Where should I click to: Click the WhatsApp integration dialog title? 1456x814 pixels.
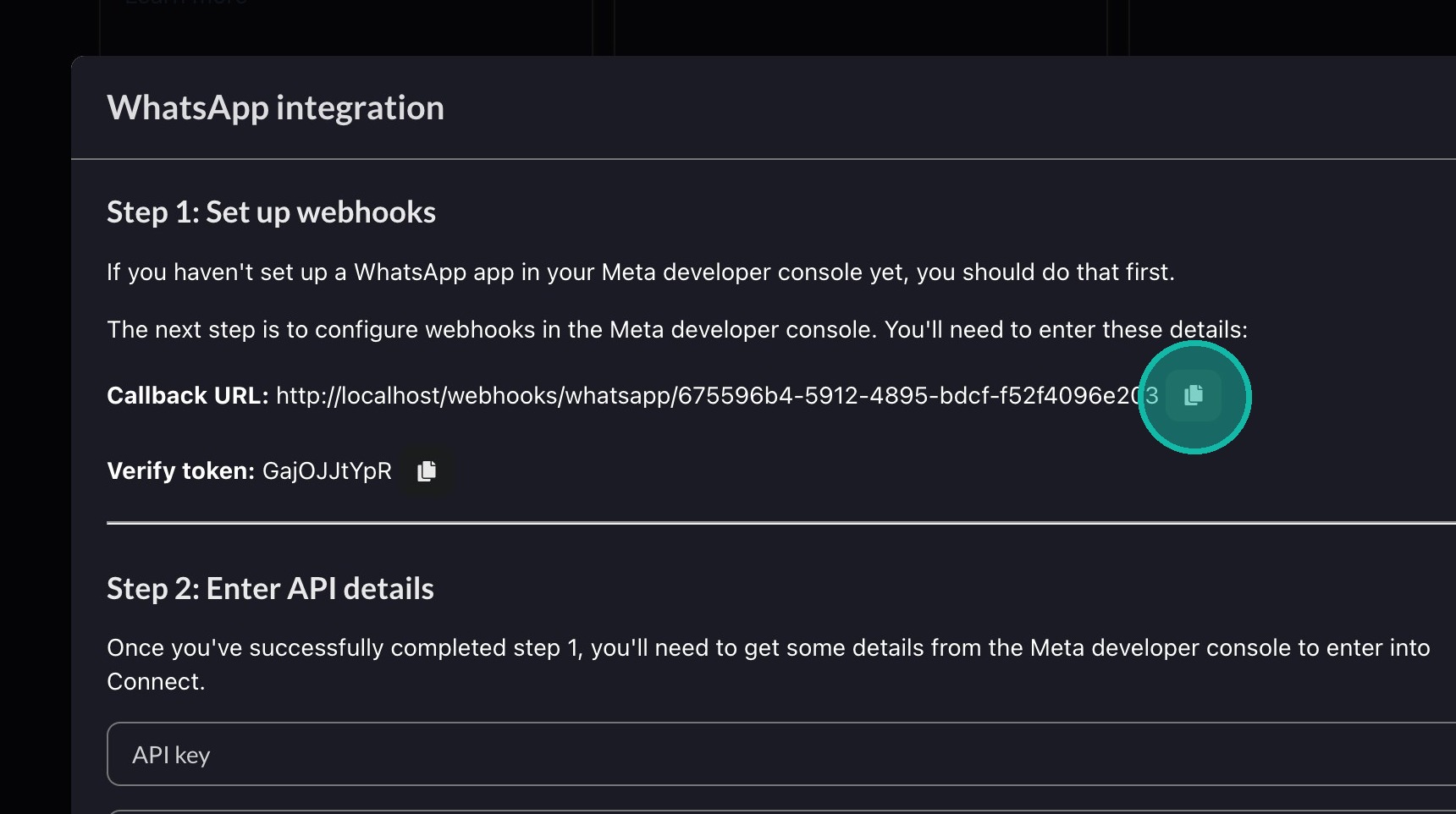pos(275,108)
